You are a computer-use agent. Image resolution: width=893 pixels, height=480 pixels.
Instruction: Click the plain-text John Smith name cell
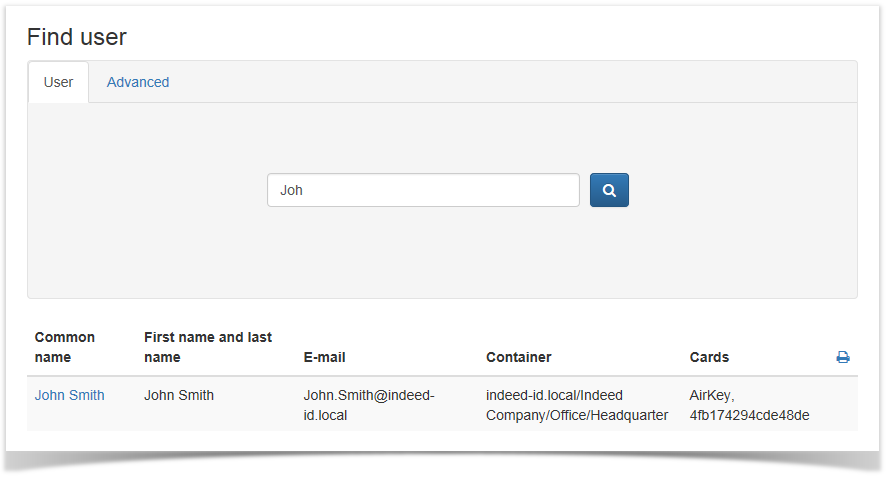pos(179,395)
